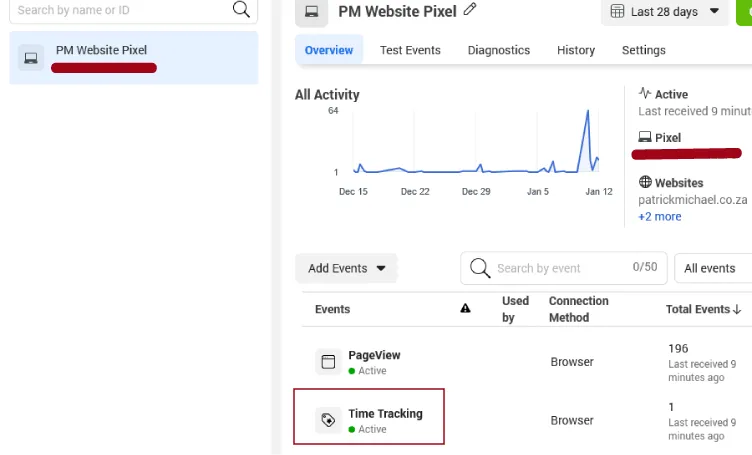Switch to the Test Events tab
The width and height of the screenshot is (752, 455).
point(411,50)
